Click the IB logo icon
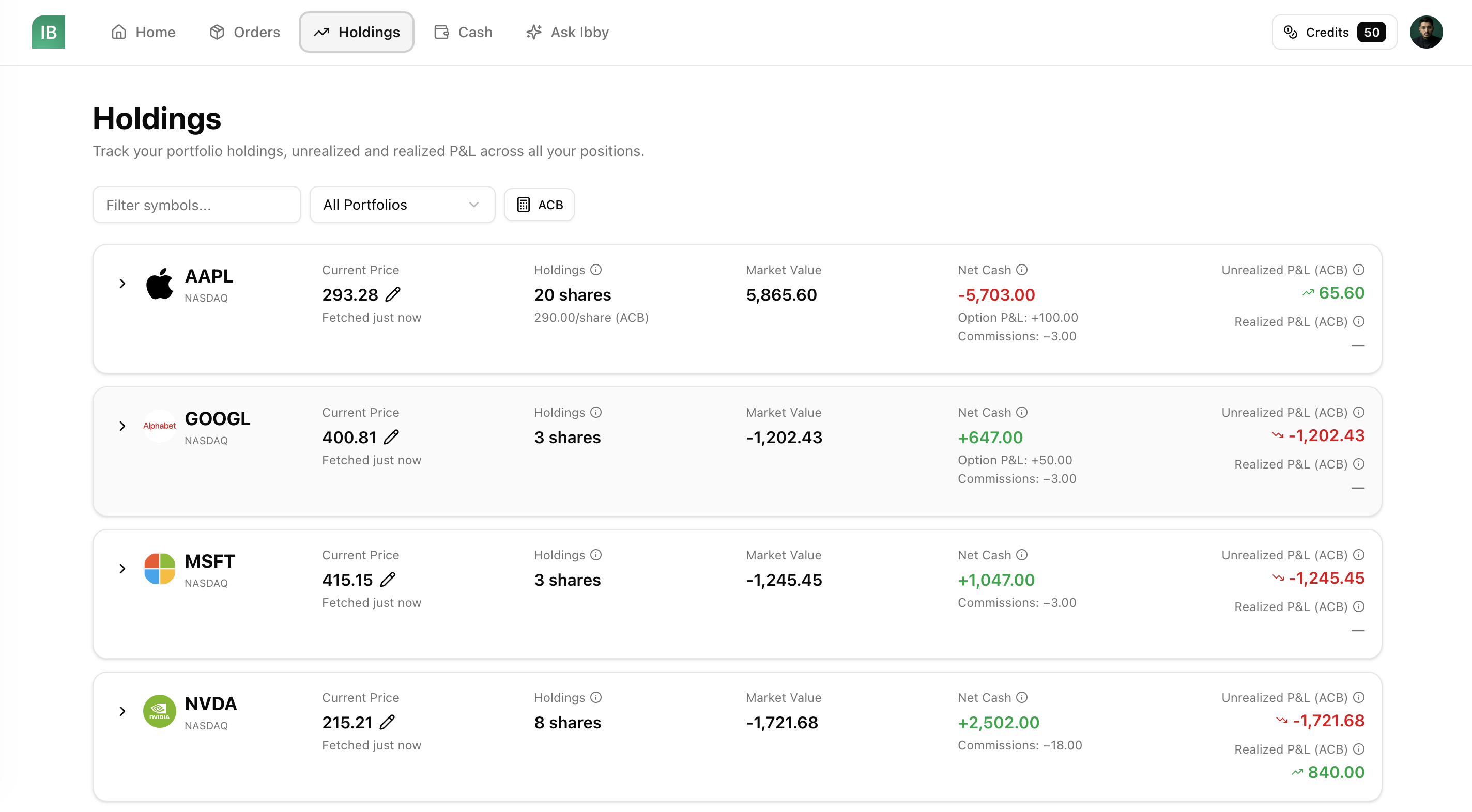1472x812 pixels. tap(49, 32)
